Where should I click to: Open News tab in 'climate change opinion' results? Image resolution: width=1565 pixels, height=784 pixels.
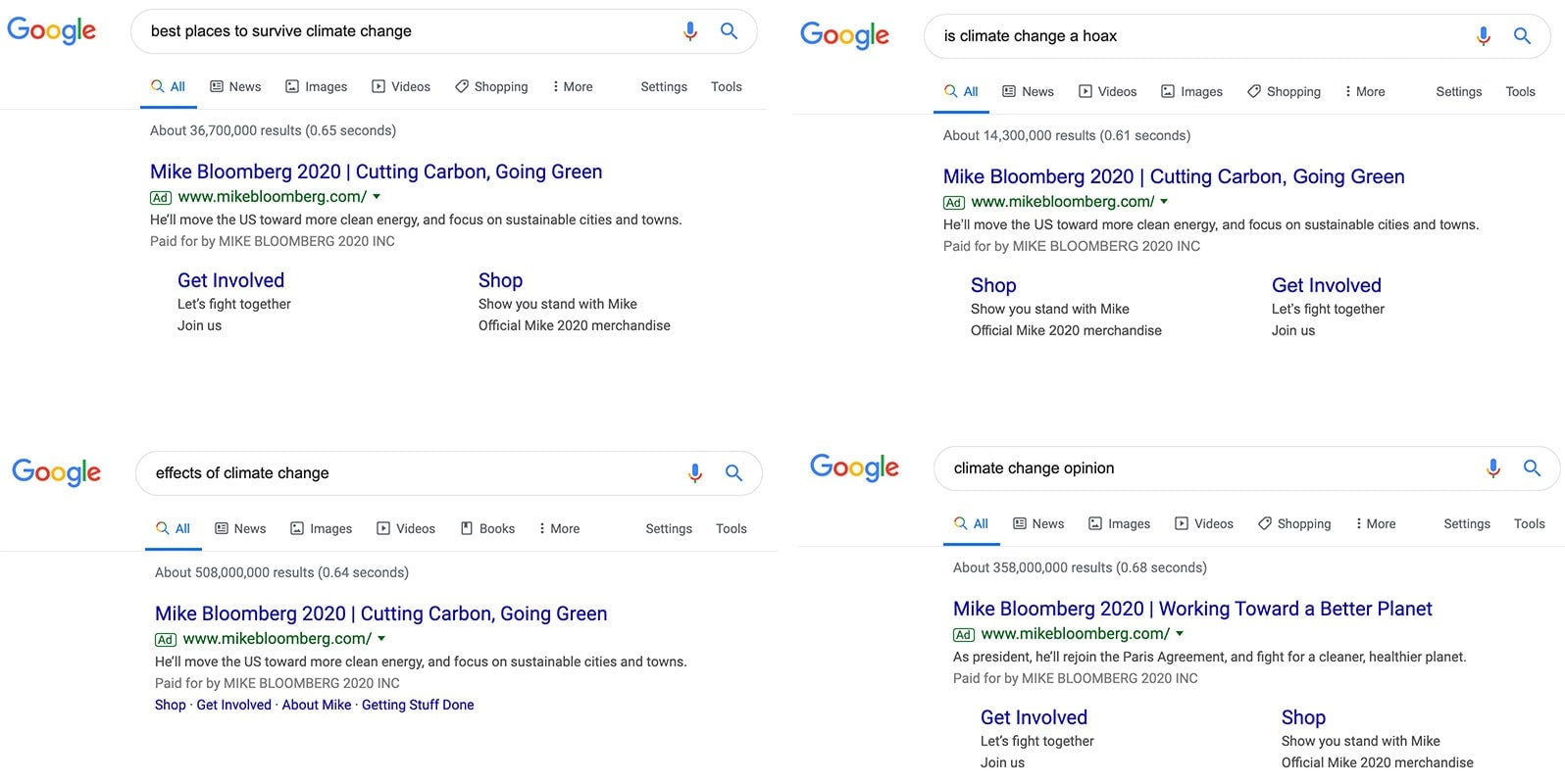1038,523
